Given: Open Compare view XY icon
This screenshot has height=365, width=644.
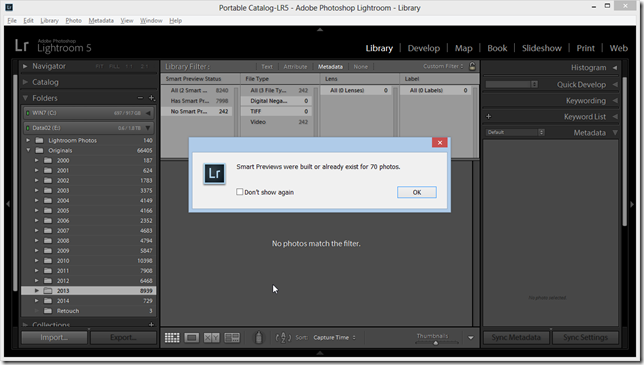Looking at the screenshot, I should pos(211,337).
